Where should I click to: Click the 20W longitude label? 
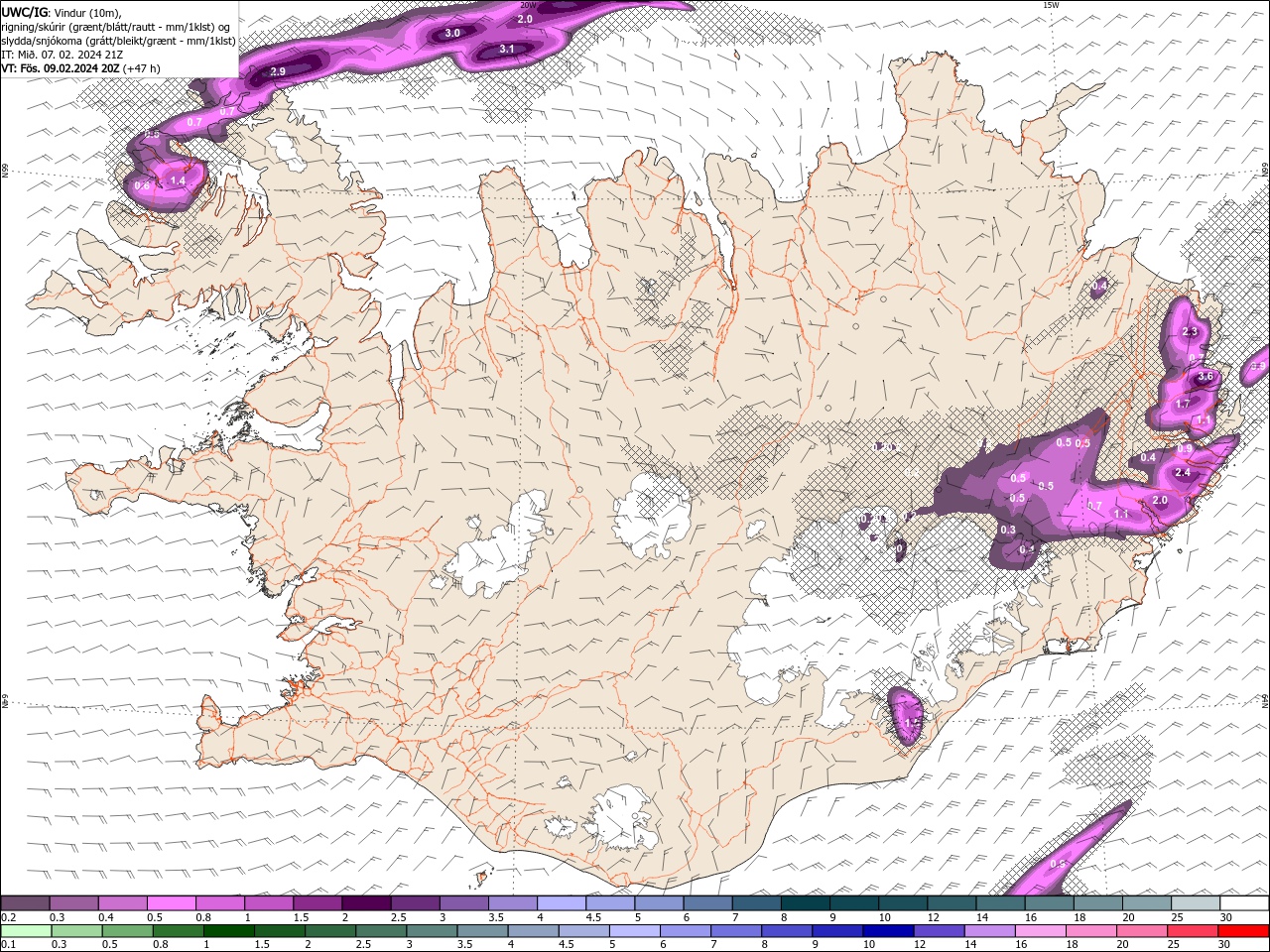(x=528, y=5)
